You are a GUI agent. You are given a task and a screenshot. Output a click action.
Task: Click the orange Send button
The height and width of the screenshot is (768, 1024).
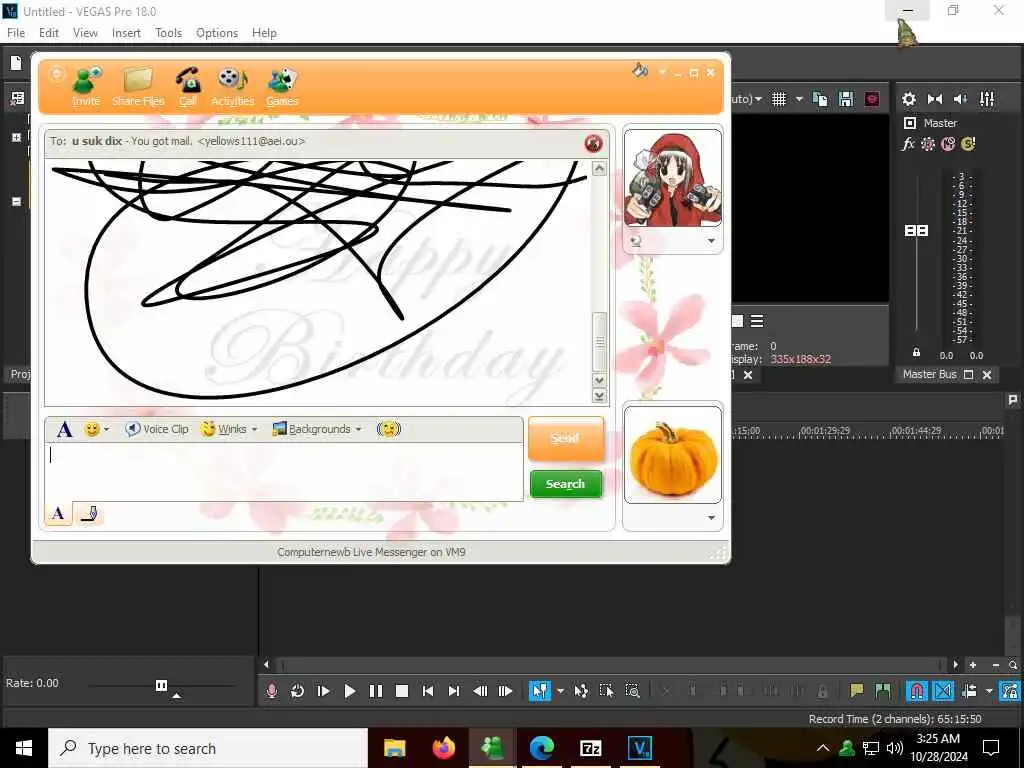(x=566, y=438)
